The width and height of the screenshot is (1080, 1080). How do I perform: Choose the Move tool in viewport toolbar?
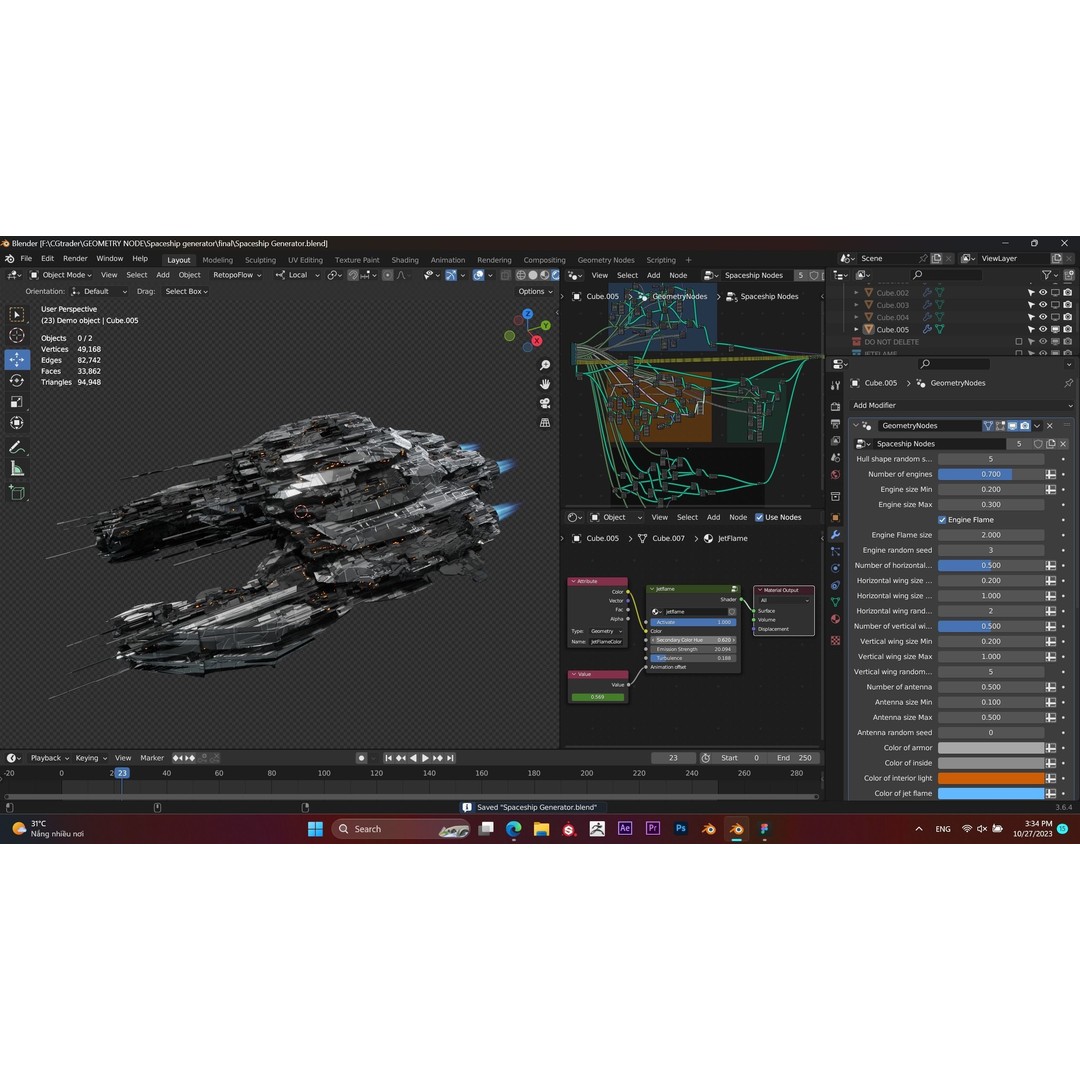click(x=17, y=360)
